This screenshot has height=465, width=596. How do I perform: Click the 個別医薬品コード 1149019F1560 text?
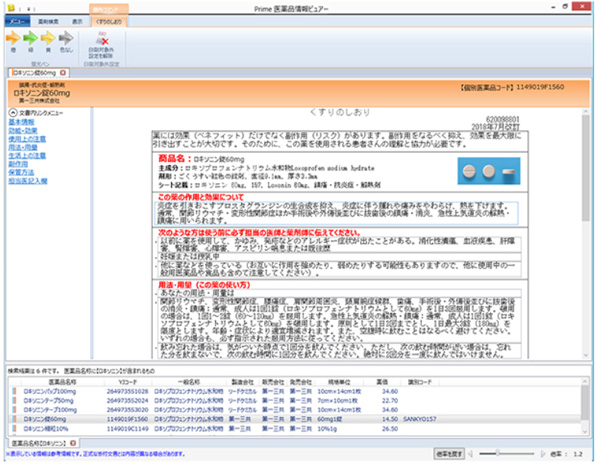pos(512,87)
